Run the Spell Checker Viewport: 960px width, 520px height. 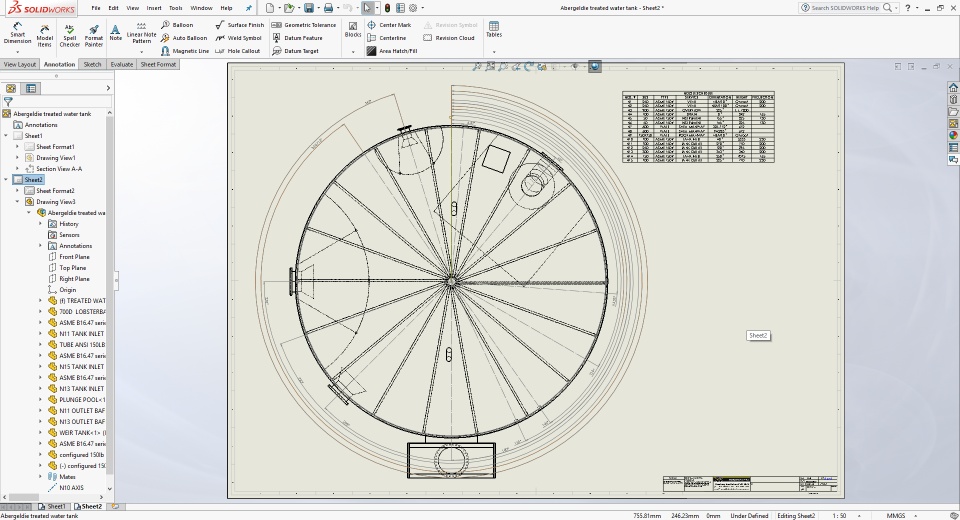[69, 36]
